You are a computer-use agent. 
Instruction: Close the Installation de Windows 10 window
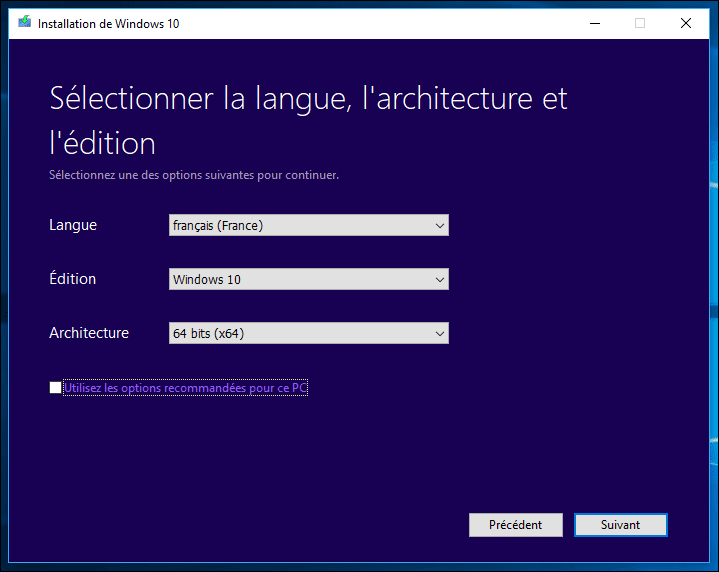tap(686, 23)
